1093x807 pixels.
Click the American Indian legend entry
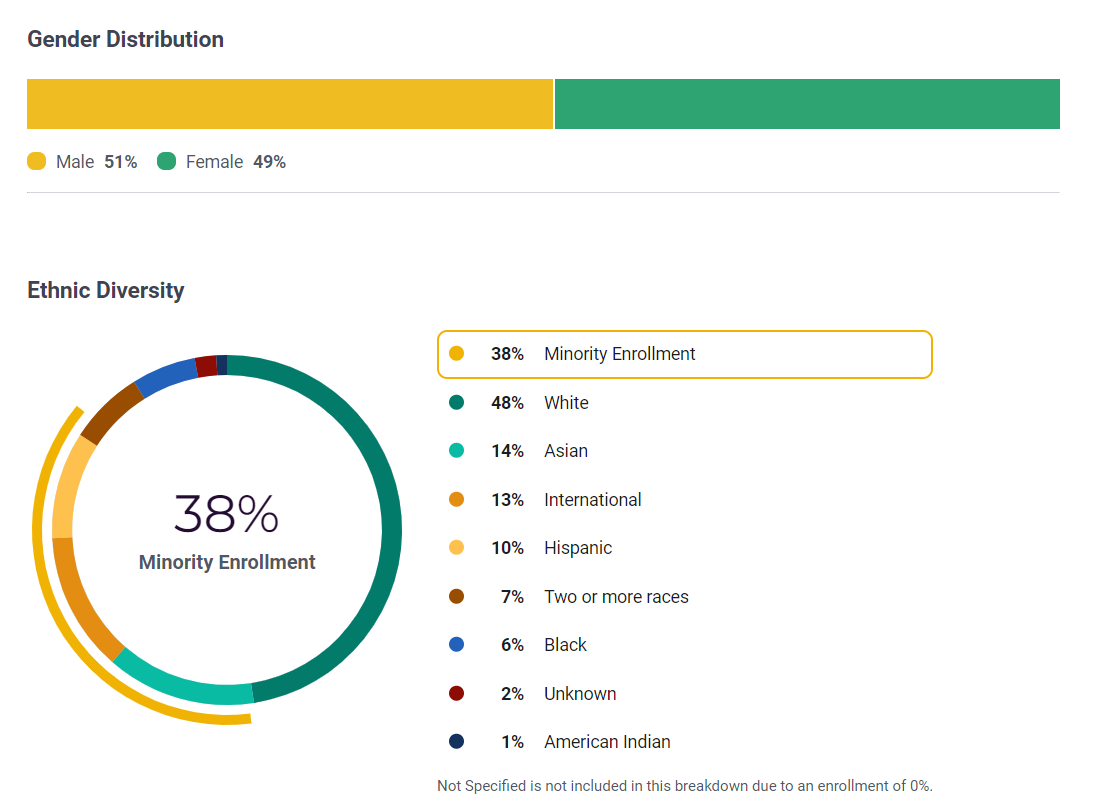[x=606, y=742]
